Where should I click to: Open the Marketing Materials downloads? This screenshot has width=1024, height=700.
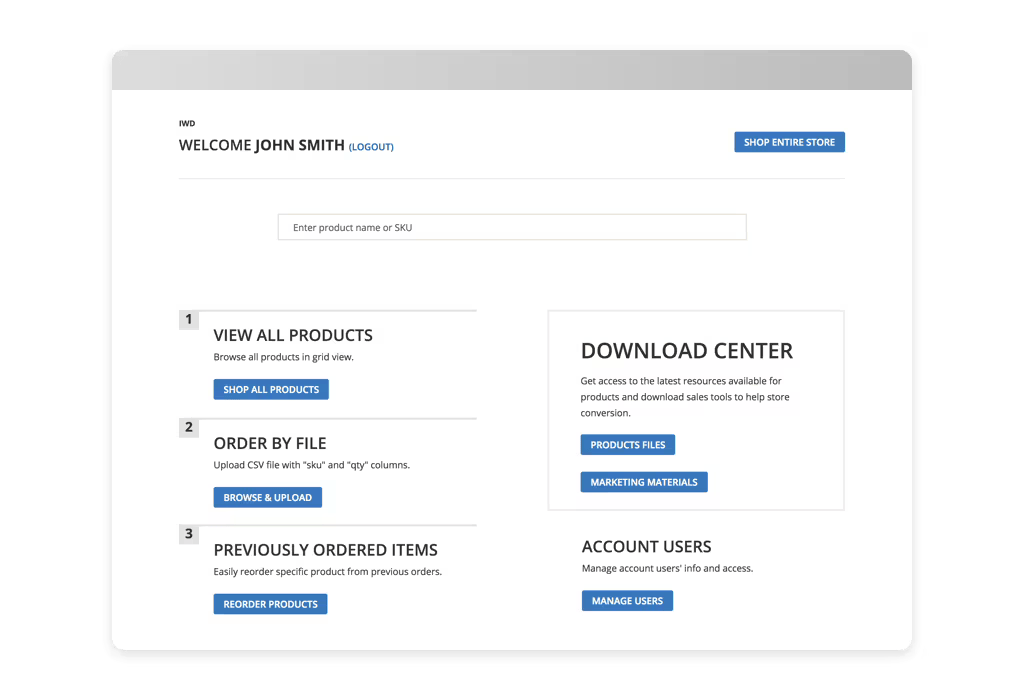(644, 482)
